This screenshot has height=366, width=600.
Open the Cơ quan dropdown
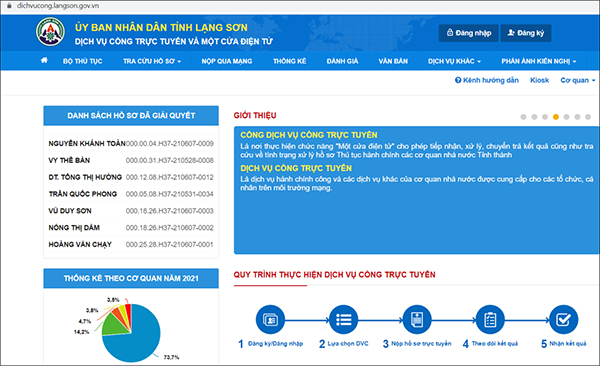578,80
